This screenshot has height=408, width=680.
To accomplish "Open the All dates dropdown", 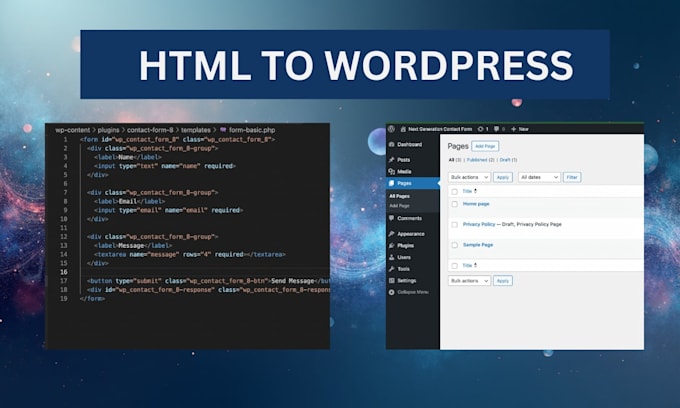I will (539, 177).
